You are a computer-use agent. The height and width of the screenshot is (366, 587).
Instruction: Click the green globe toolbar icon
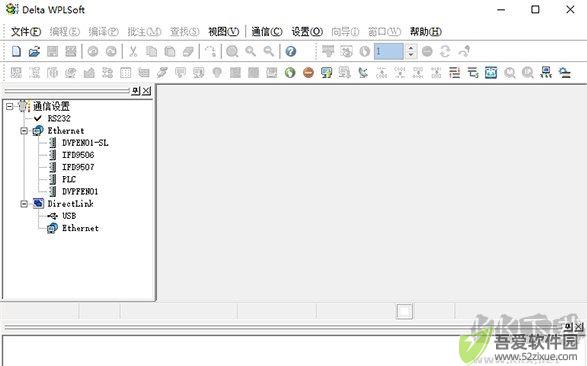tap(290, 73)
